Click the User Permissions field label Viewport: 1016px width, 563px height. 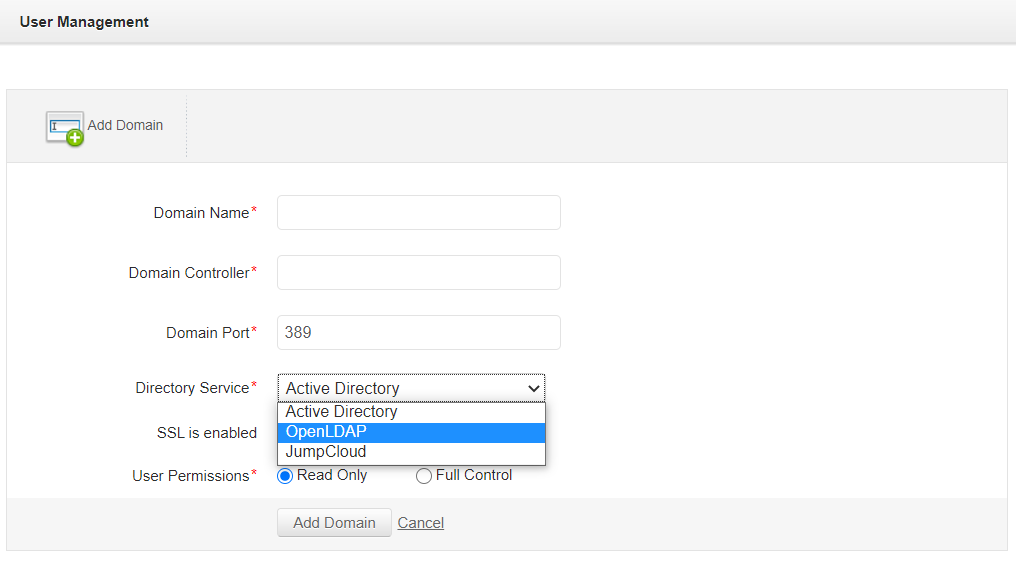(191, 476)
